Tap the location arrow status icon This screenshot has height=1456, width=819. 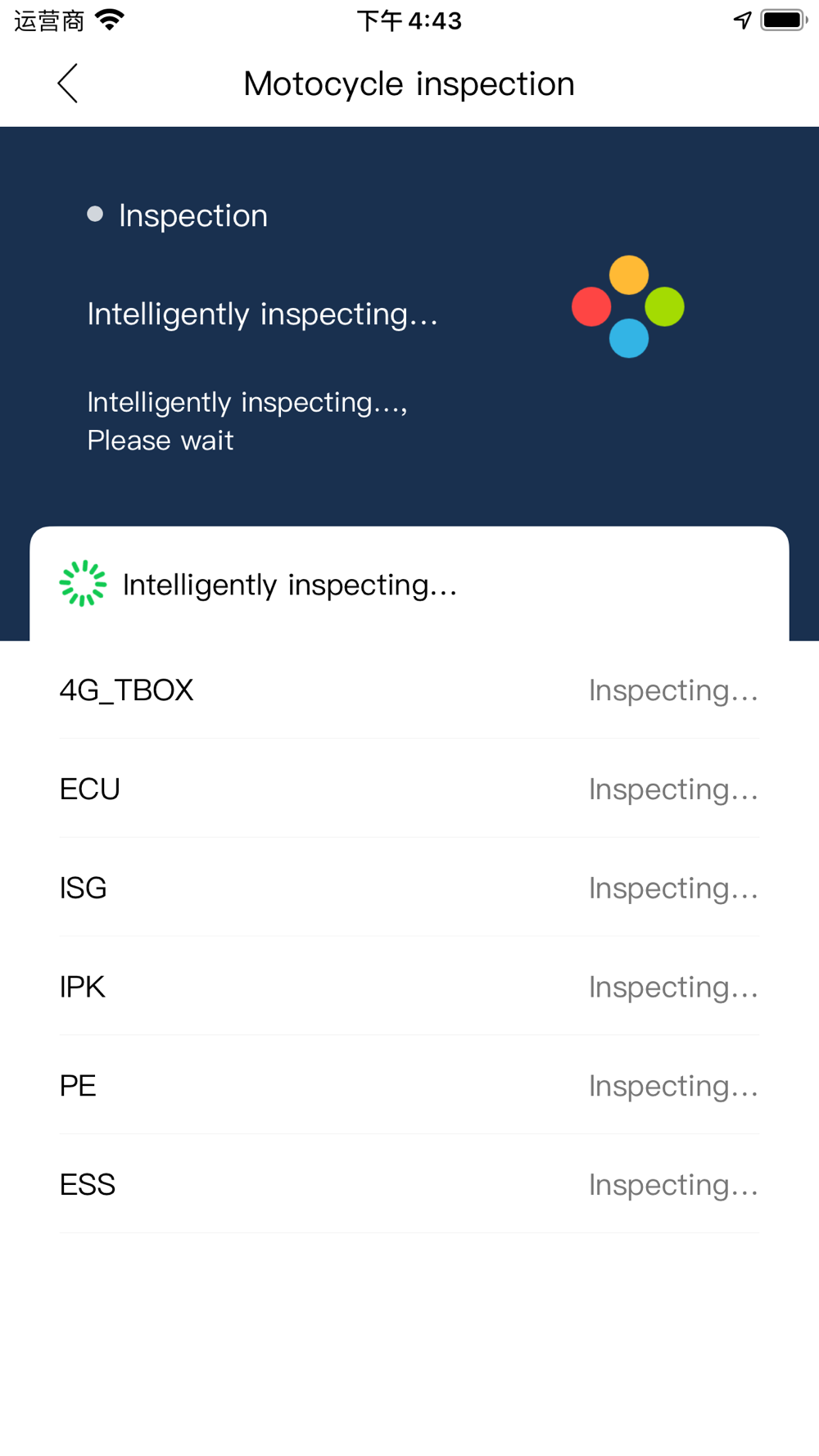pyautogui.click(x=742, y=20)
